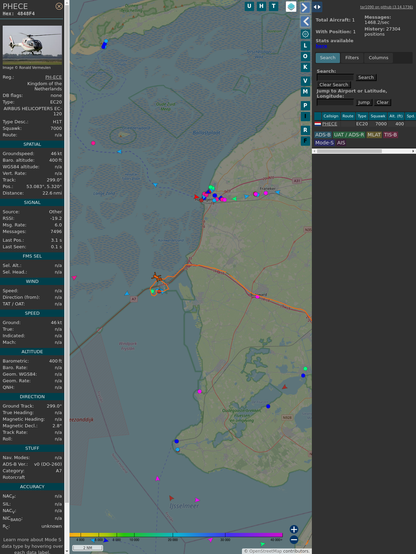Switch to the Filters tab

[352, 58]
